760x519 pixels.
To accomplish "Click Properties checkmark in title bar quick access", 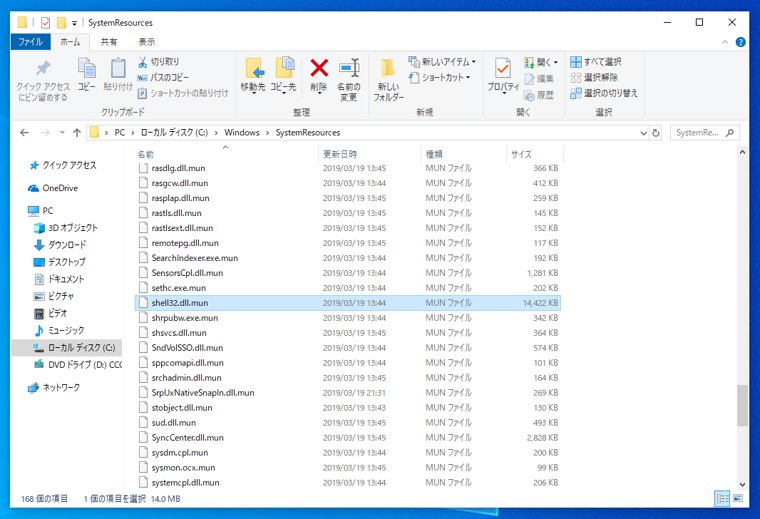I will point(46,22).
